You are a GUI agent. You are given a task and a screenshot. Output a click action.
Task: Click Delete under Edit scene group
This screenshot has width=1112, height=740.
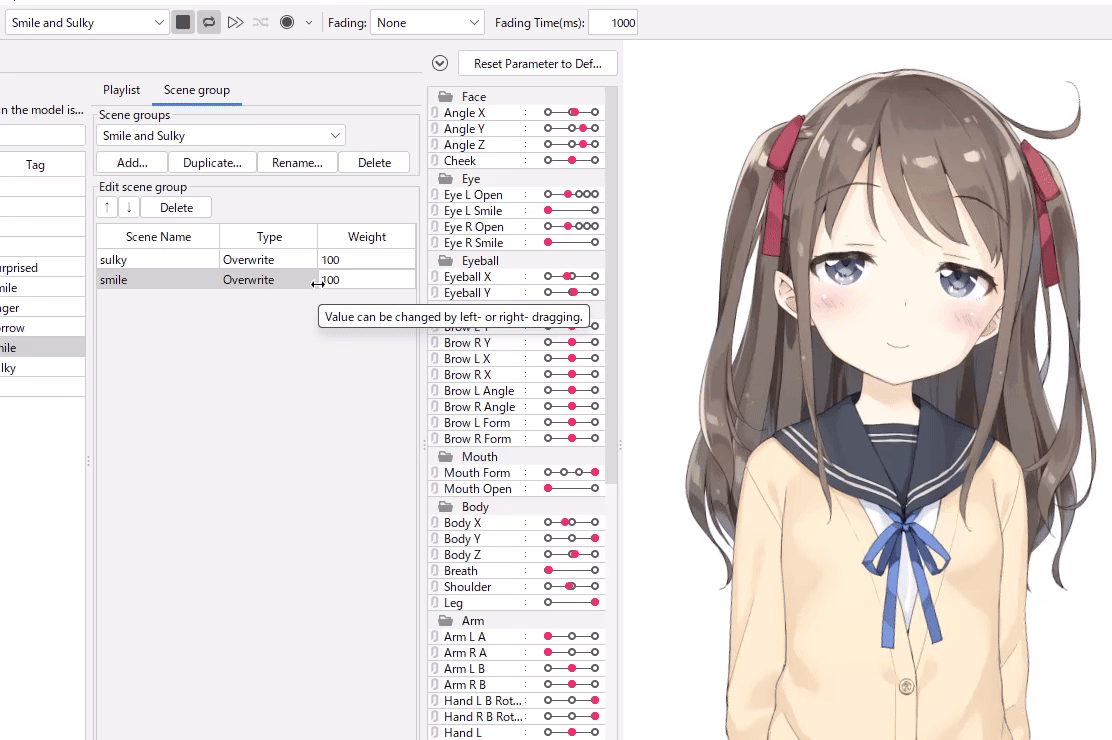176,207
